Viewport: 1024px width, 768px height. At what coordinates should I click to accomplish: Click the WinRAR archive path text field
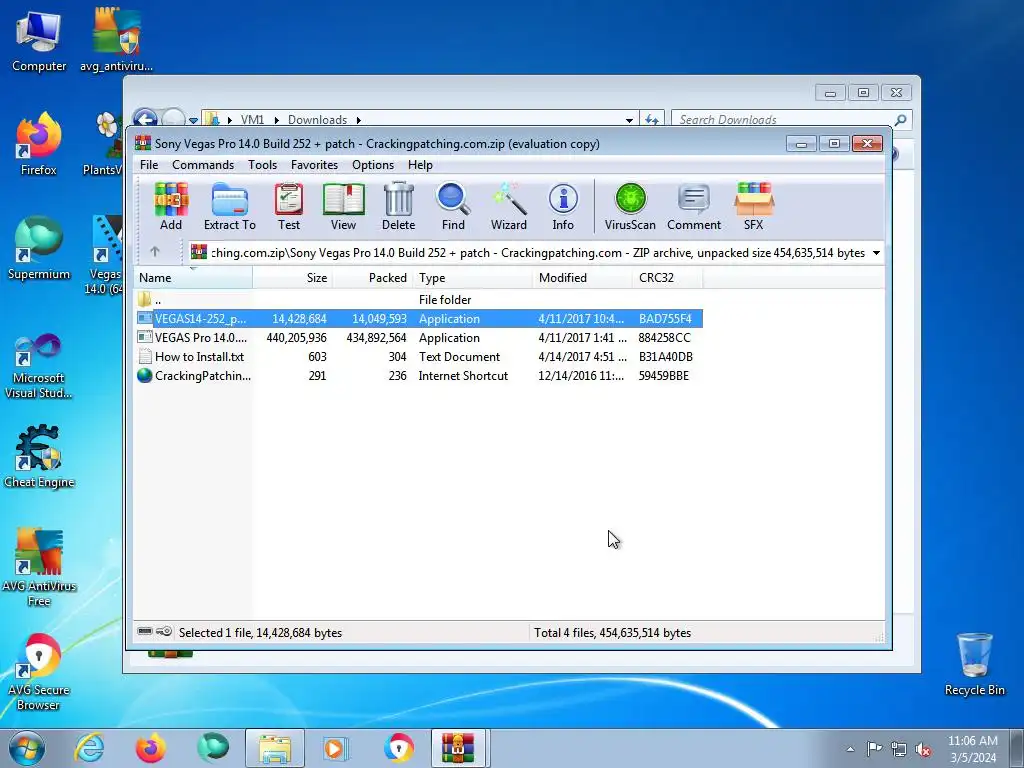529,253
